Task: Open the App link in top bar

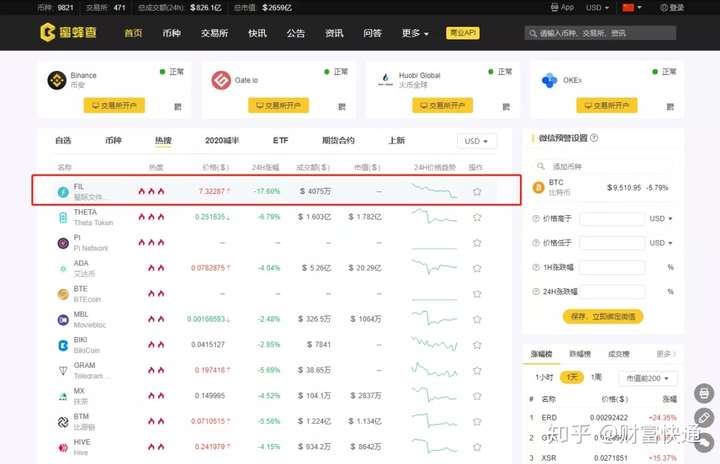Action: click(562, 7)
